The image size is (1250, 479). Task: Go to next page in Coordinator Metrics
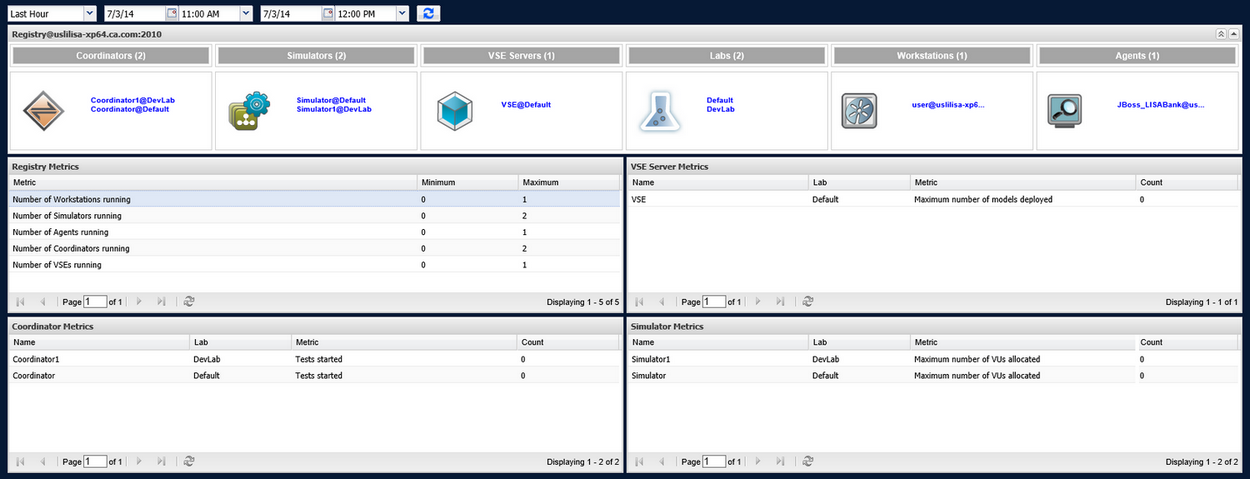click(139, 462)
